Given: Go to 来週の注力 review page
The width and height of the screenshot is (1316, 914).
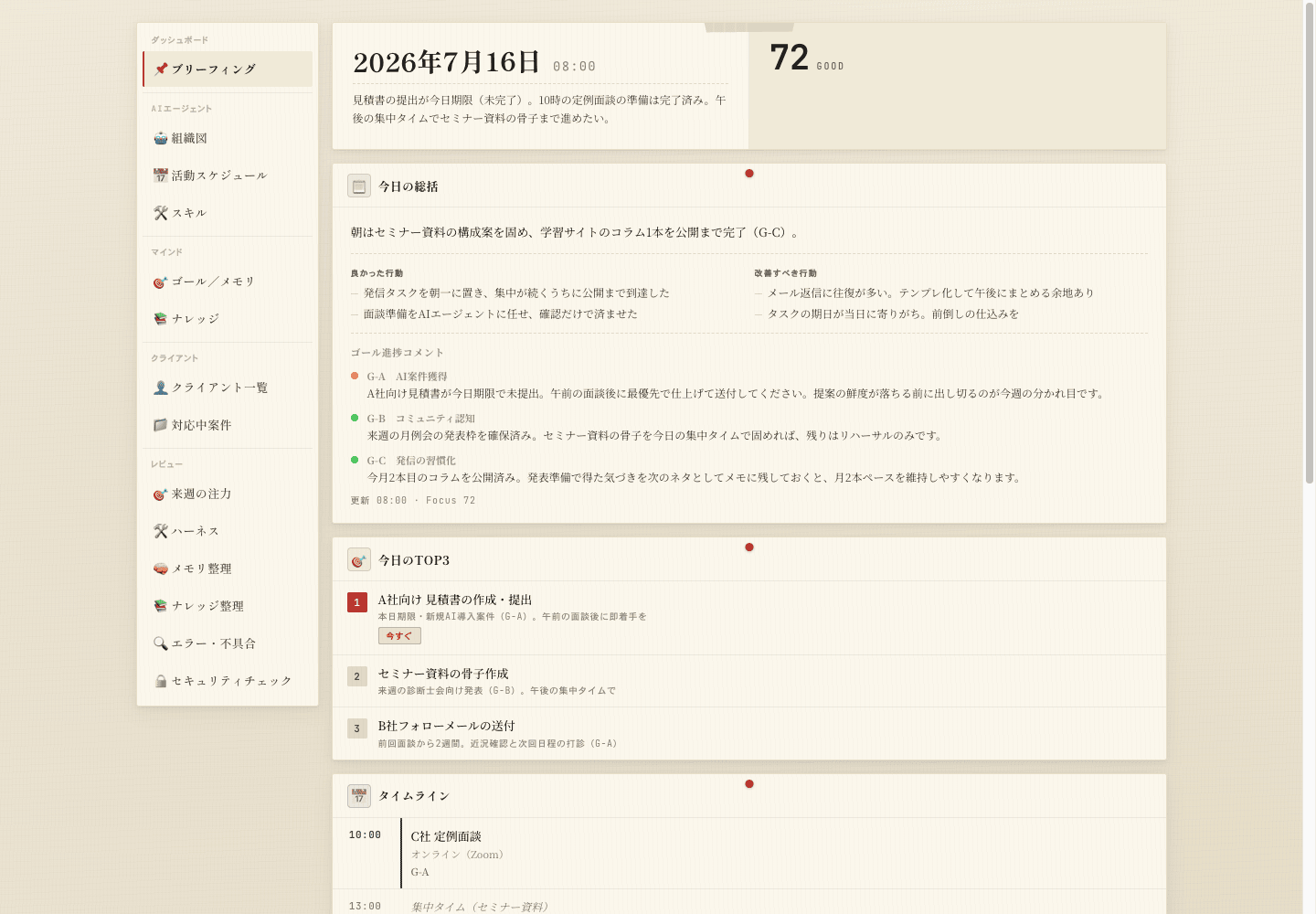Looking at the screenshot, I should pos(228,494).
